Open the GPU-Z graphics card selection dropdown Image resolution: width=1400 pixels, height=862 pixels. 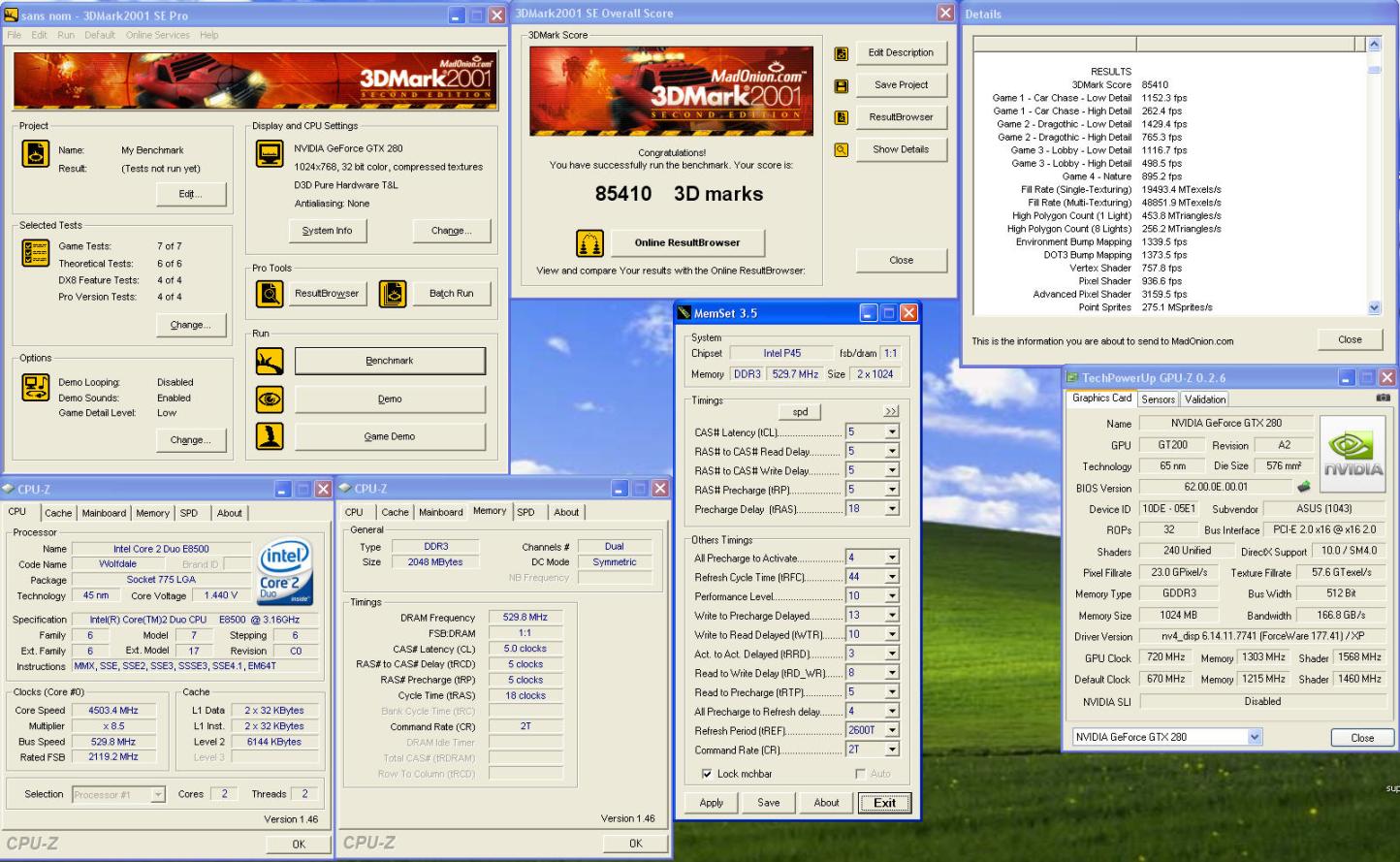coord(1254,737)
